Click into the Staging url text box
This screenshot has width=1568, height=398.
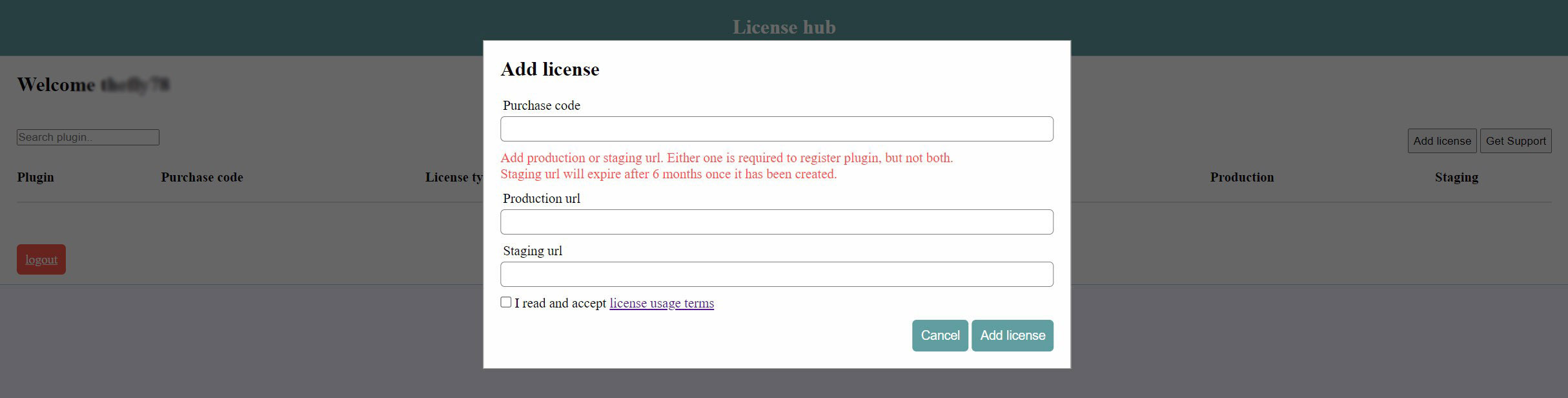(776, 275)
